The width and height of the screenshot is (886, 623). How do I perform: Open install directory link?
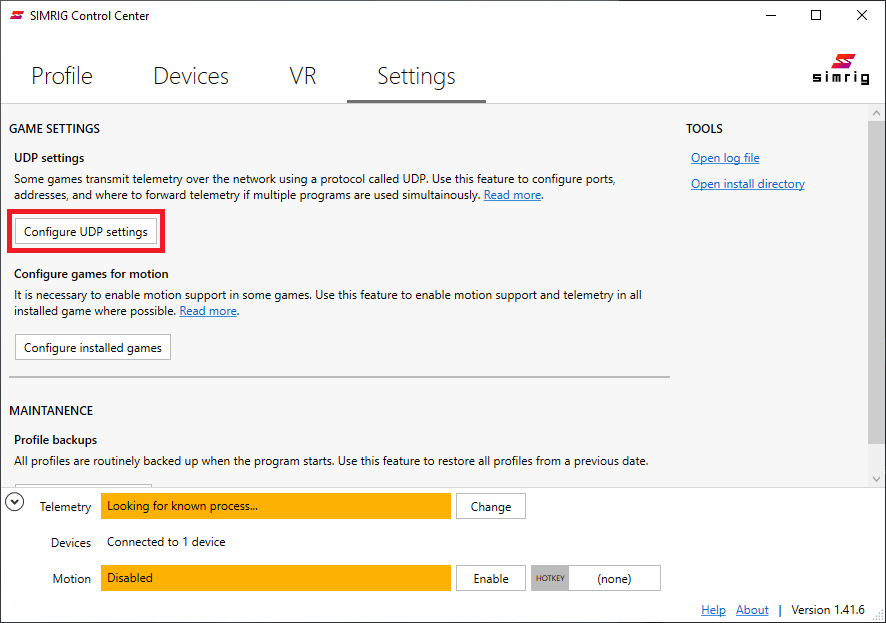(747, 184)
